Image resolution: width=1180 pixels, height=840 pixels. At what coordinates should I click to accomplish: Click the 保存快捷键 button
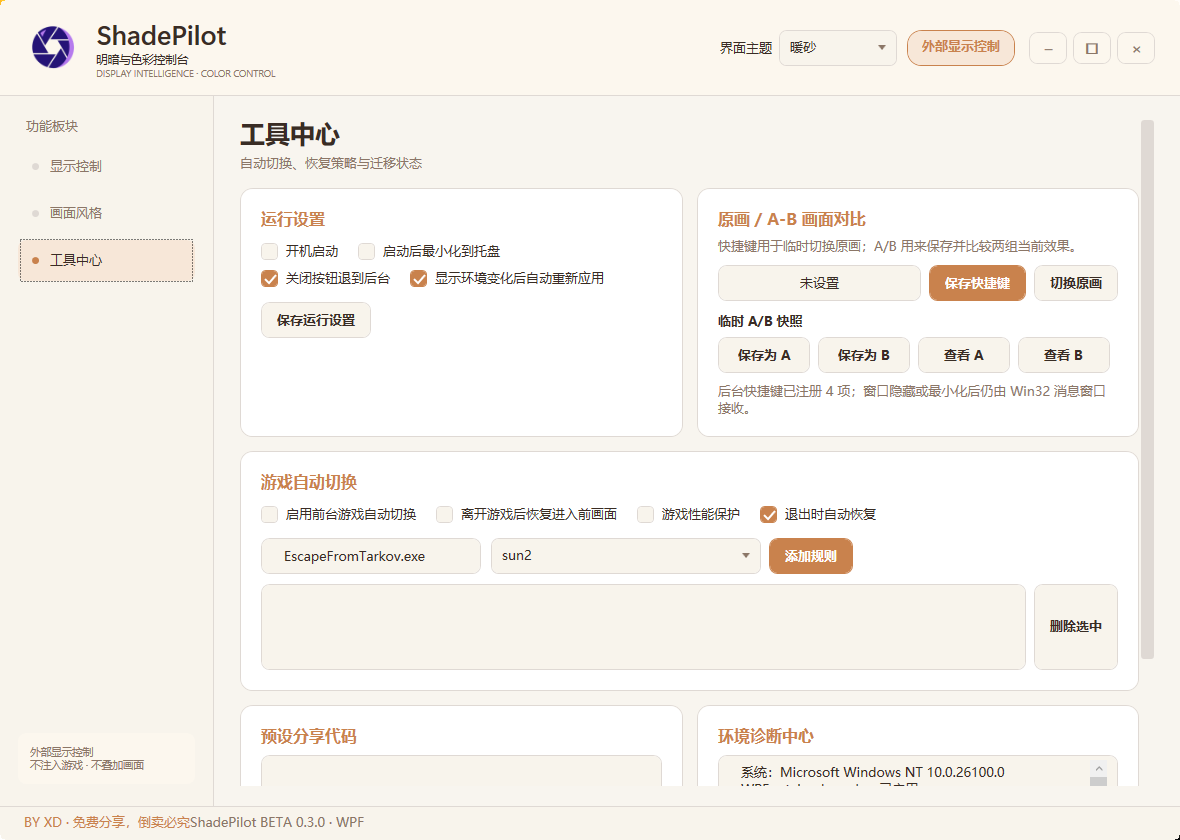point(977,283)
